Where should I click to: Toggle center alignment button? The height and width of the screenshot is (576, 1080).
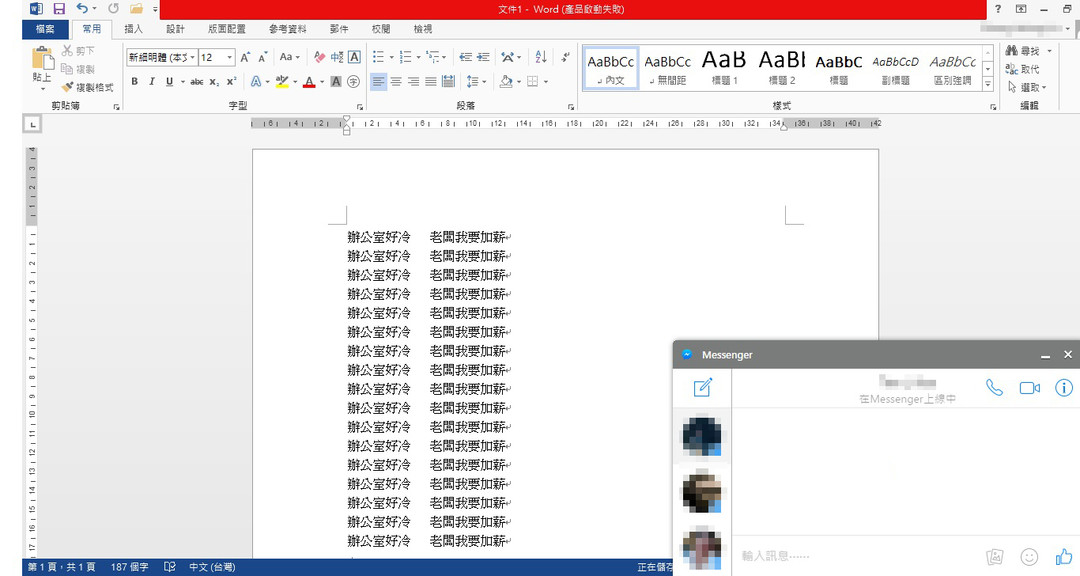coord(396,81)
